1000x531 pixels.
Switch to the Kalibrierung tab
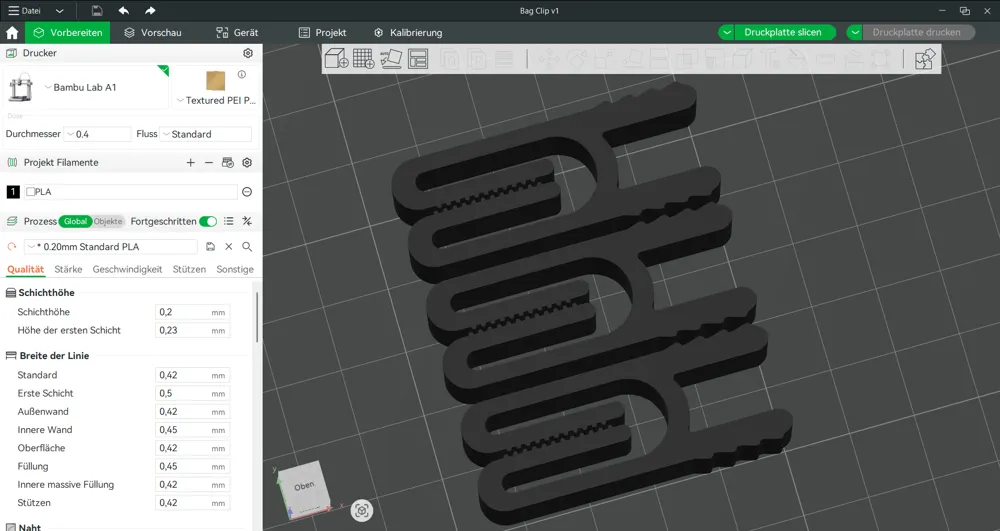click(408, 33)
